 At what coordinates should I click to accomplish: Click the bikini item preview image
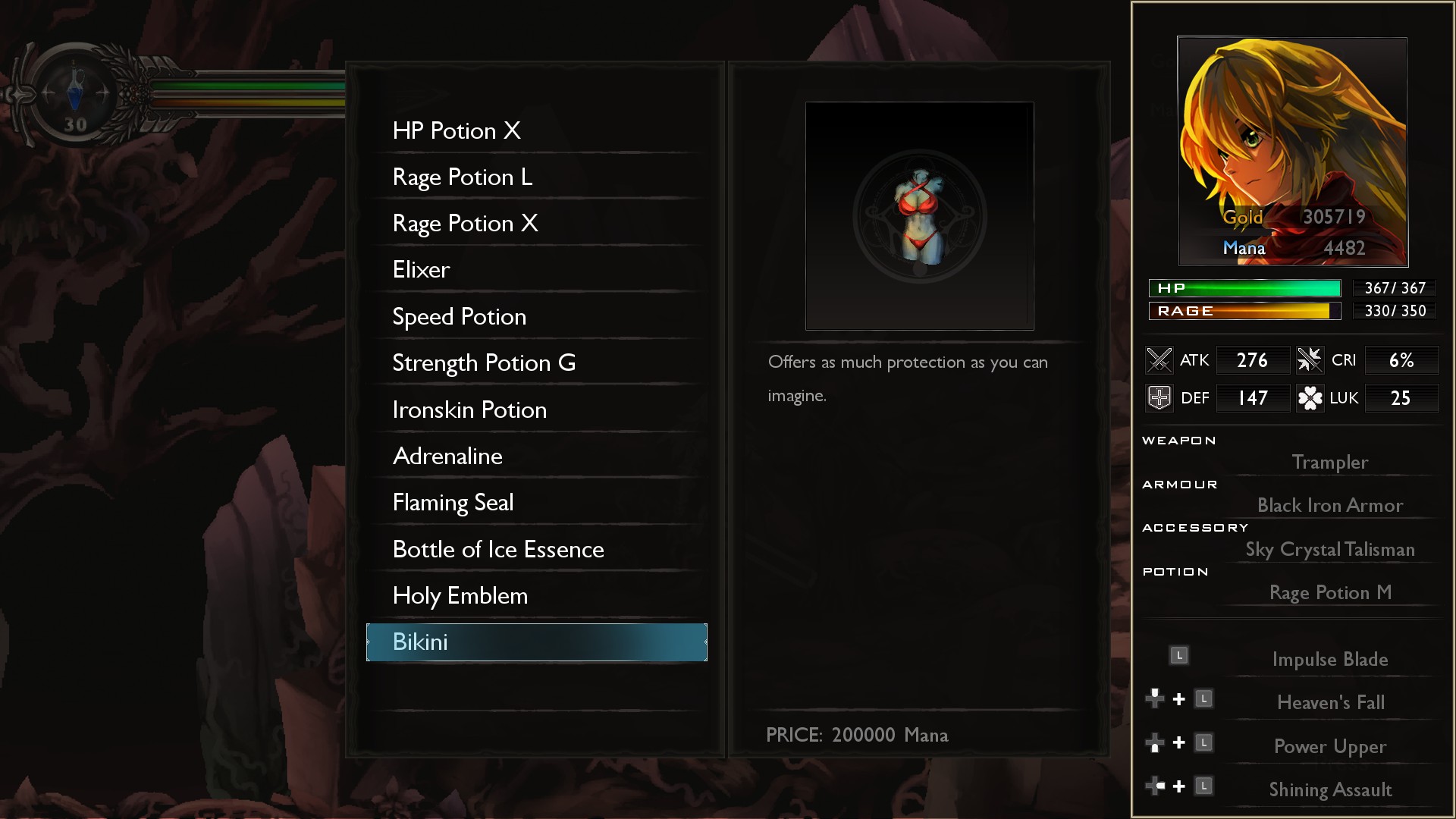(919, 216)
